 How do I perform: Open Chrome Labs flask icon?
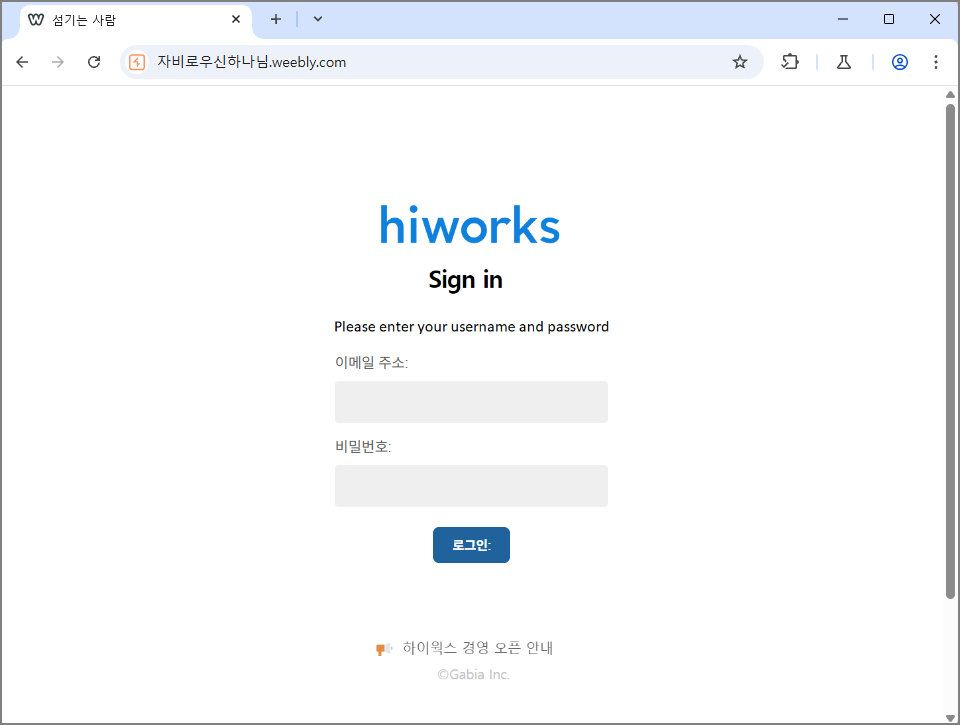[x=844, y=62]
